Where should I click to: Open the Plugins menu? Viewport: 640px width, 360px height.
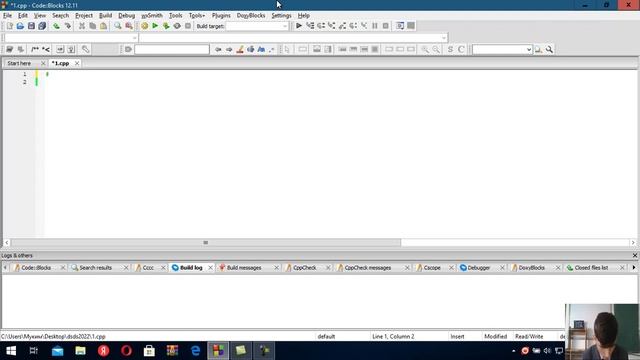coord(221,16)
